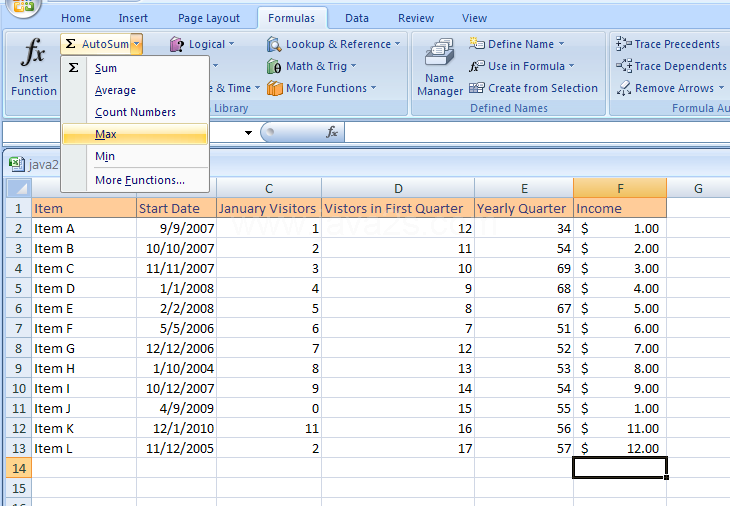Open Math & Trig functions
The image size is (730, 506).
tap(312, 66)
